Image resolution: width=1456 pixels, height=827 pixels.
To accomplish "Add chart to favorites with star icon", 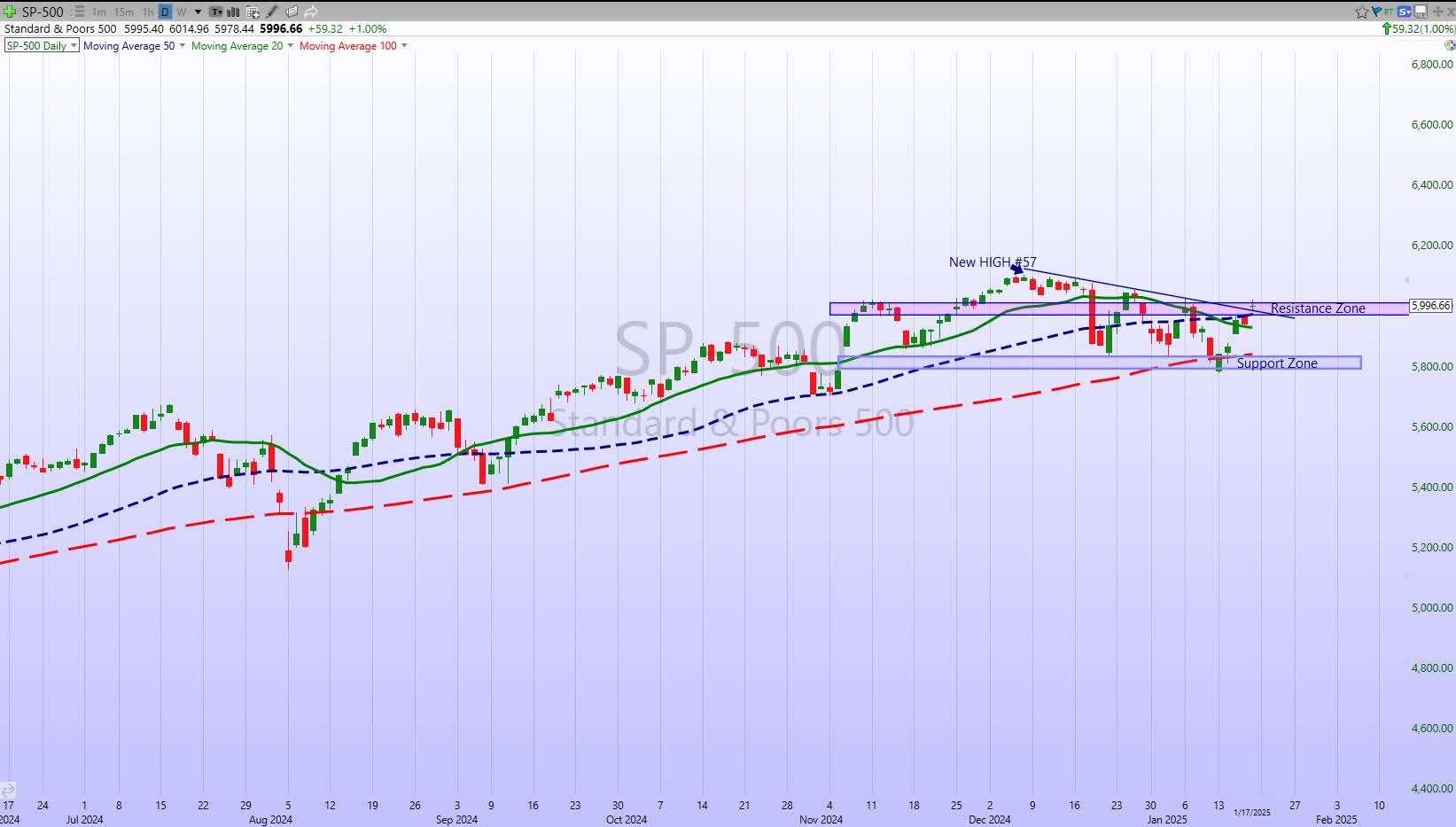I will tap(1362, 12).
